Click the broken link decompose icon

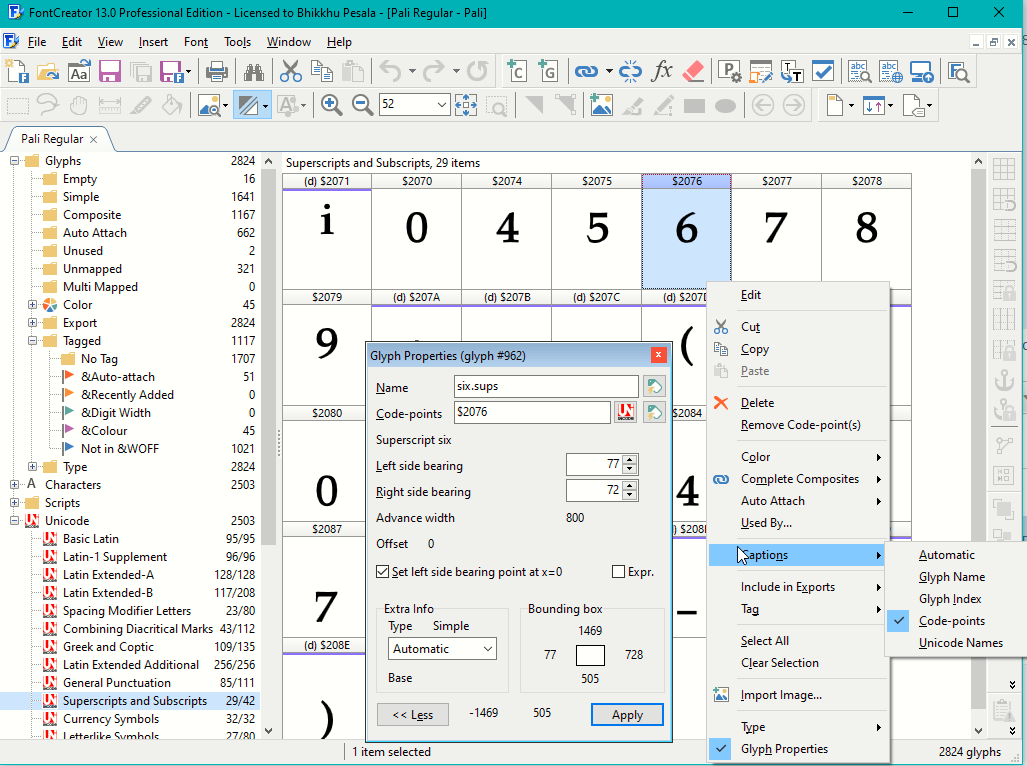pos(630,71)
